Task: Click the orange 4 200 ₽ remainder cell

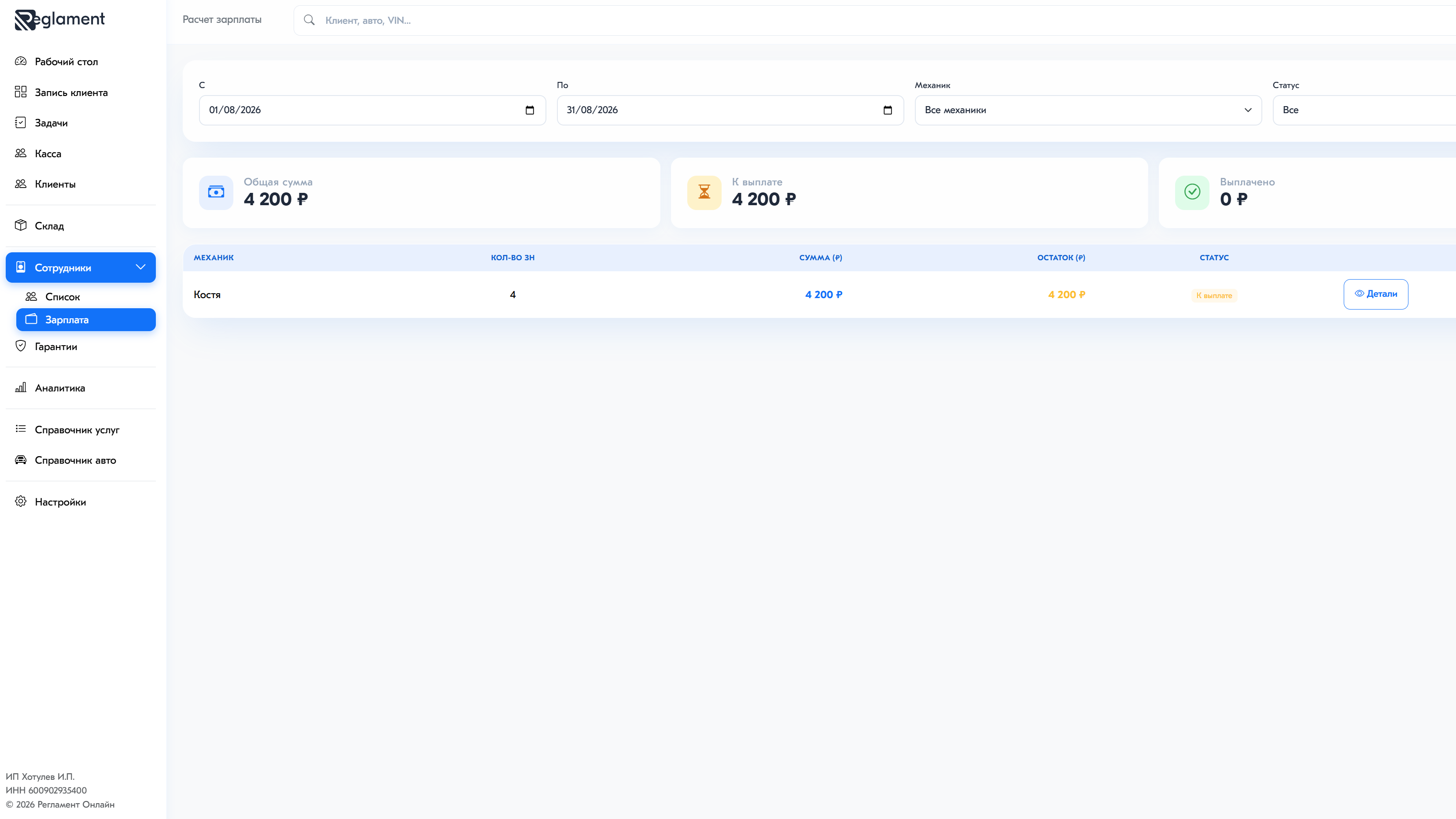Action: click(x=1066, y=295)
